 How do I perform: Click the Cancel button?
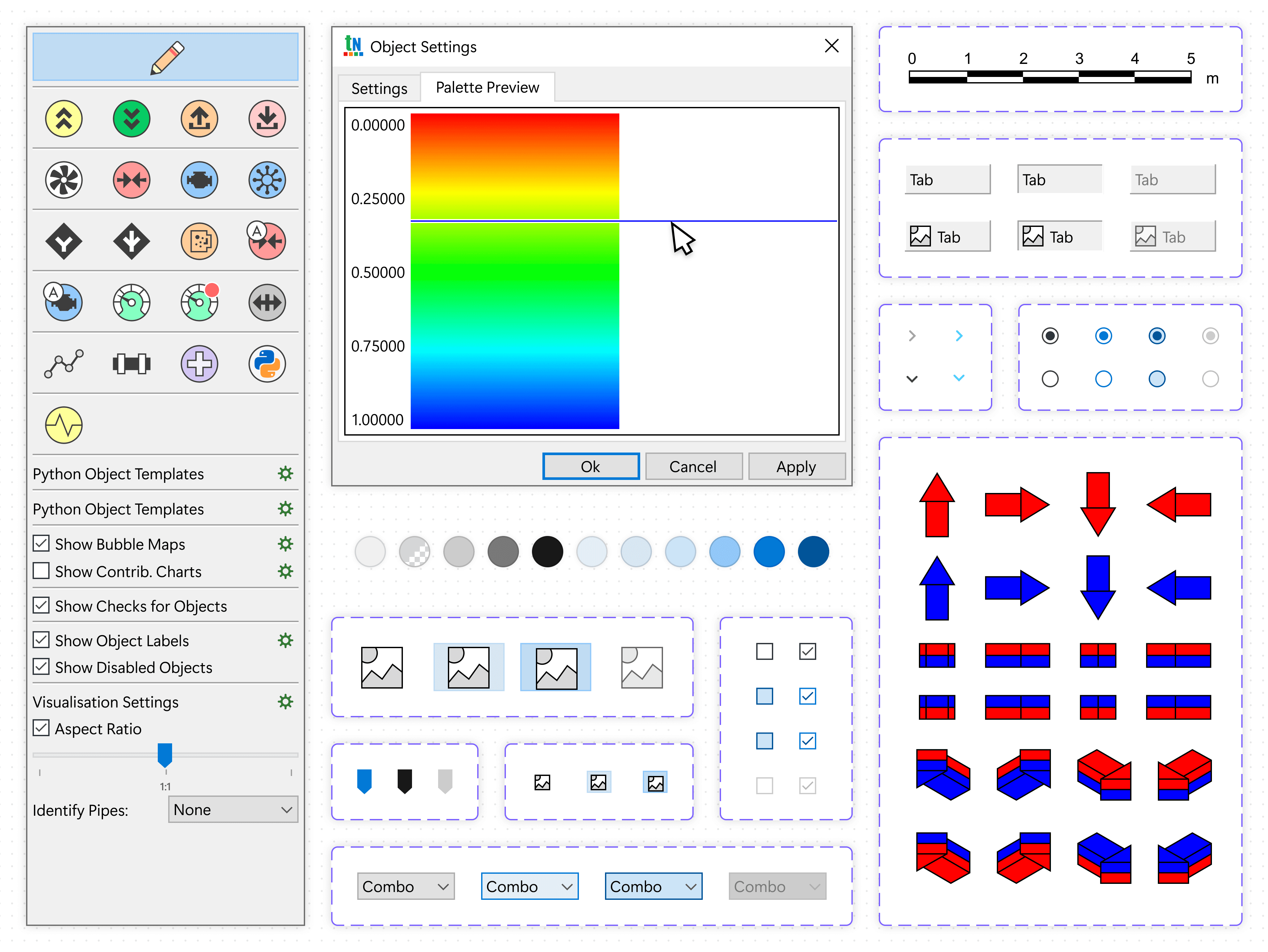point(693,466)
